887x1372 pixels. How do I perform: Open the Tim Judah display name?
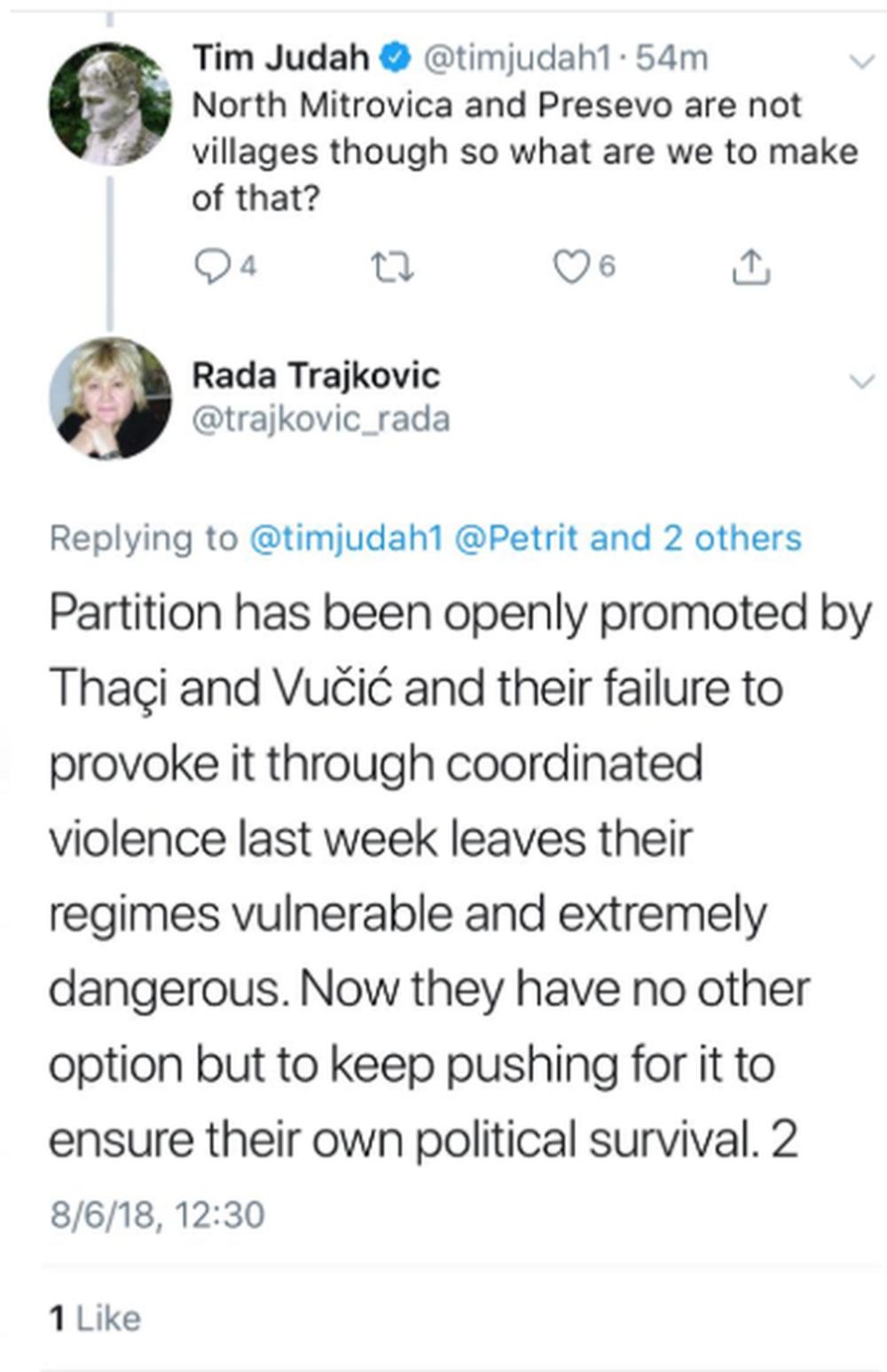[280, 59]
